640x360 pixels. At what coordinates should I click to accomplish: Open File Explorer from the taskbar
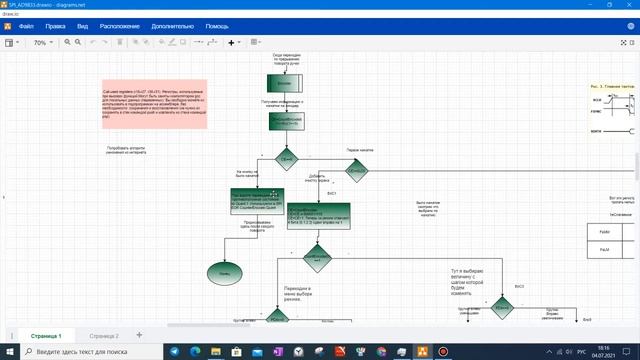coord(216,351)
